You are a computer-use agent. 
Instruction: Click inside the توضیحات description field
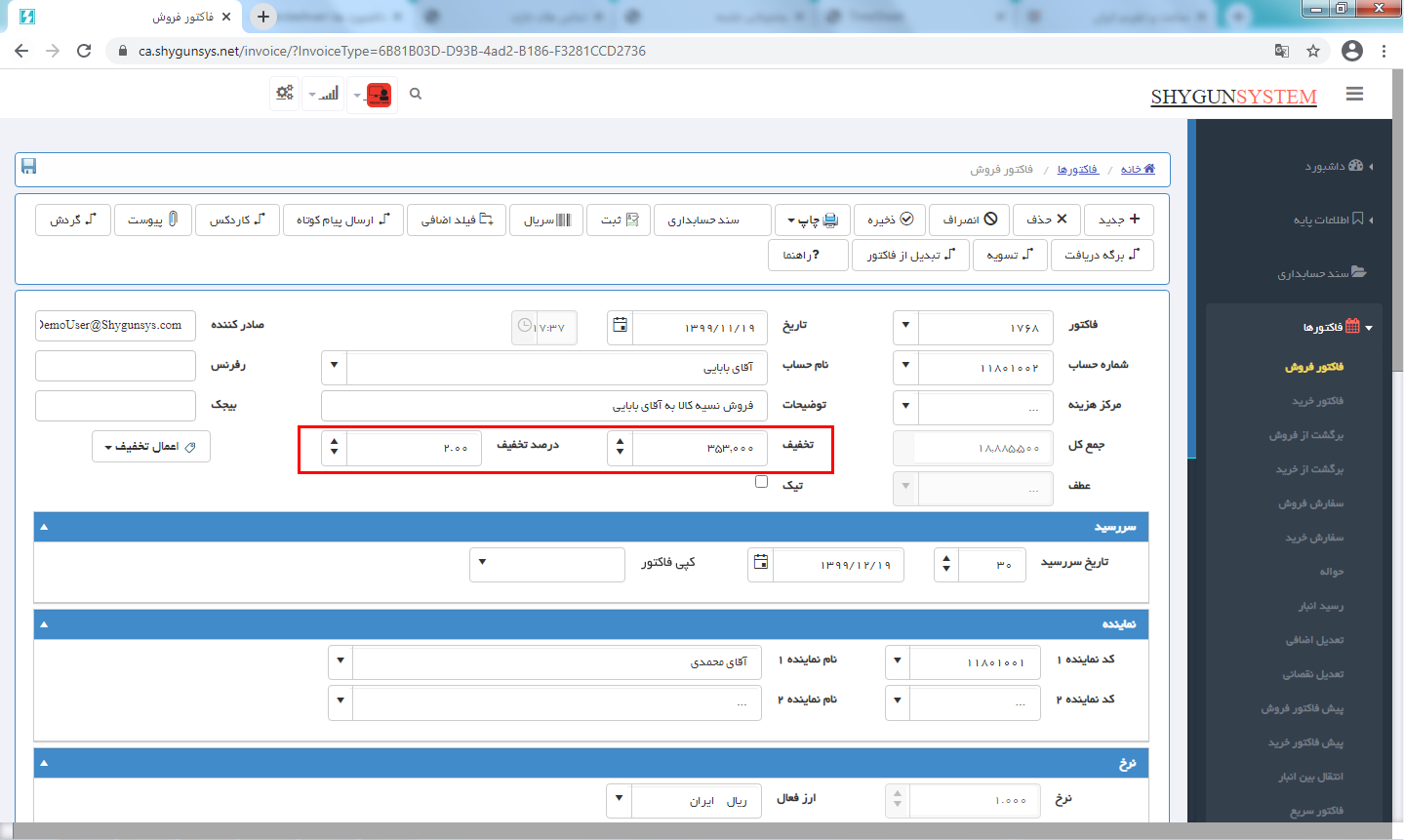[x=543, y=406]
